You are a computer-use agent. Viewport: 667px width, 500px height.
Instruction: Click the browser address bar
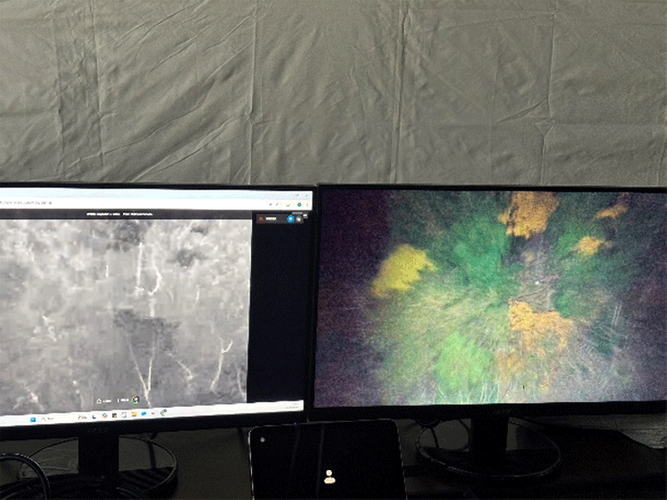(128, 203)
